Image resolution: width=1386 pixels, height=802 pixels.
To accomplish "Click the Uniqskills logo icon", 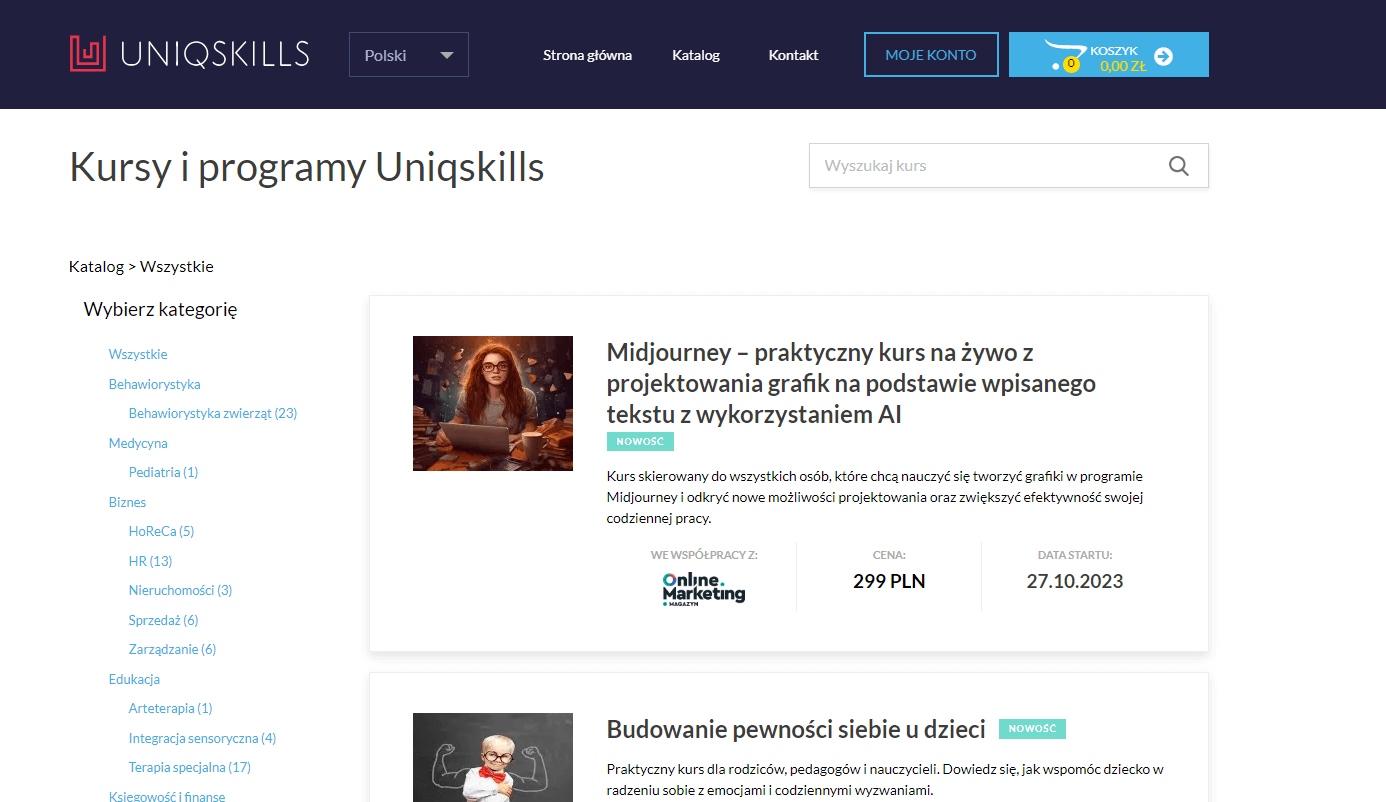I will [88, 54].
